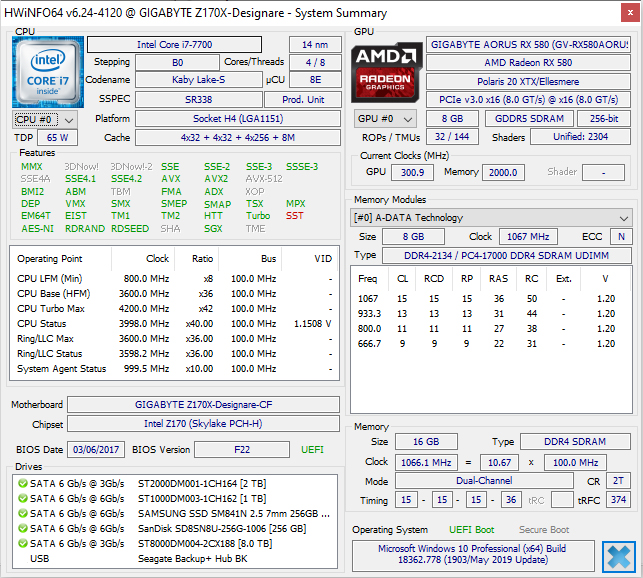
Task: Click the red SST feature label
Action: 294,216
